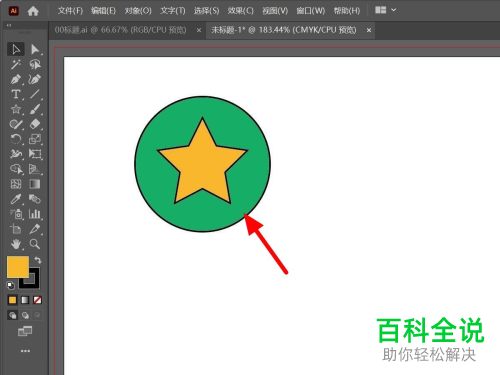Select the Shape Builder tool

pos(16,169)
